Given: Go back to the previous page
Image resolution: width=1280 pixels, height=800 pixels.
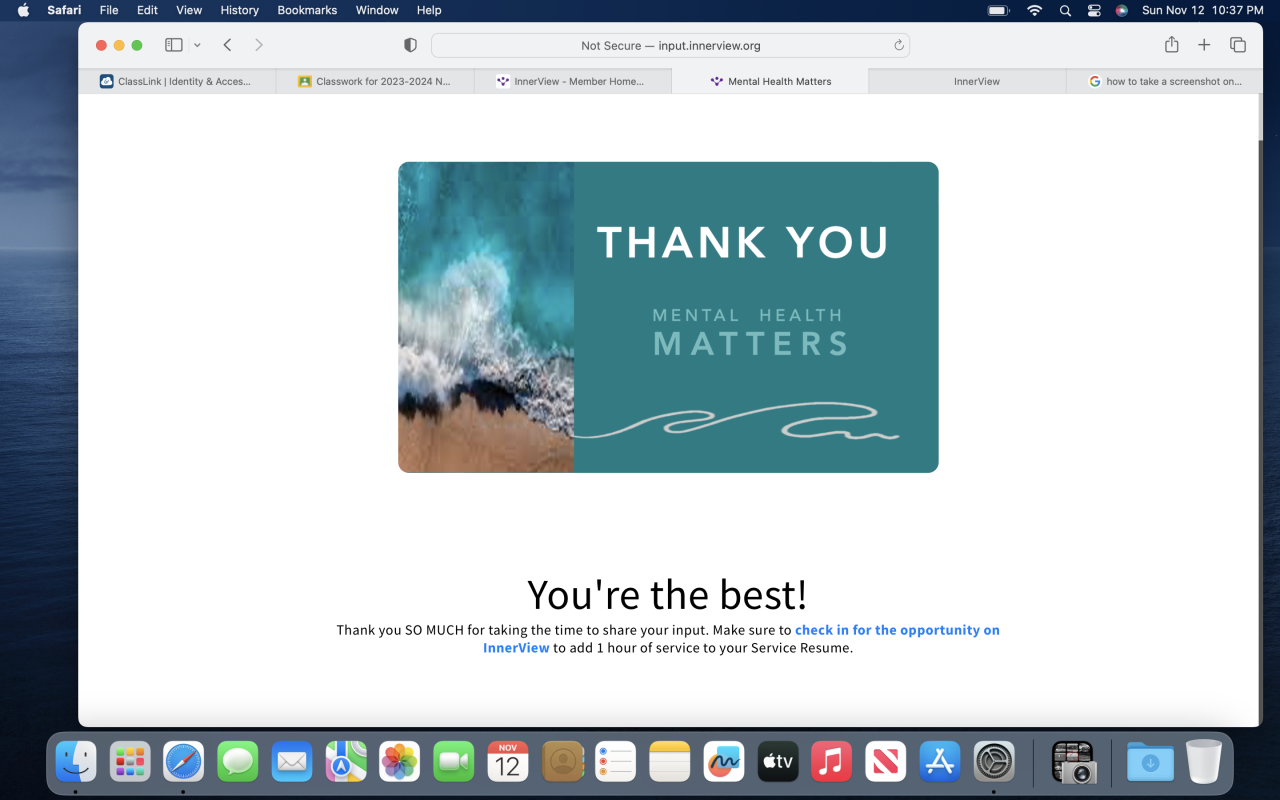Looking at the screenshot, I should tap(228, 45).
